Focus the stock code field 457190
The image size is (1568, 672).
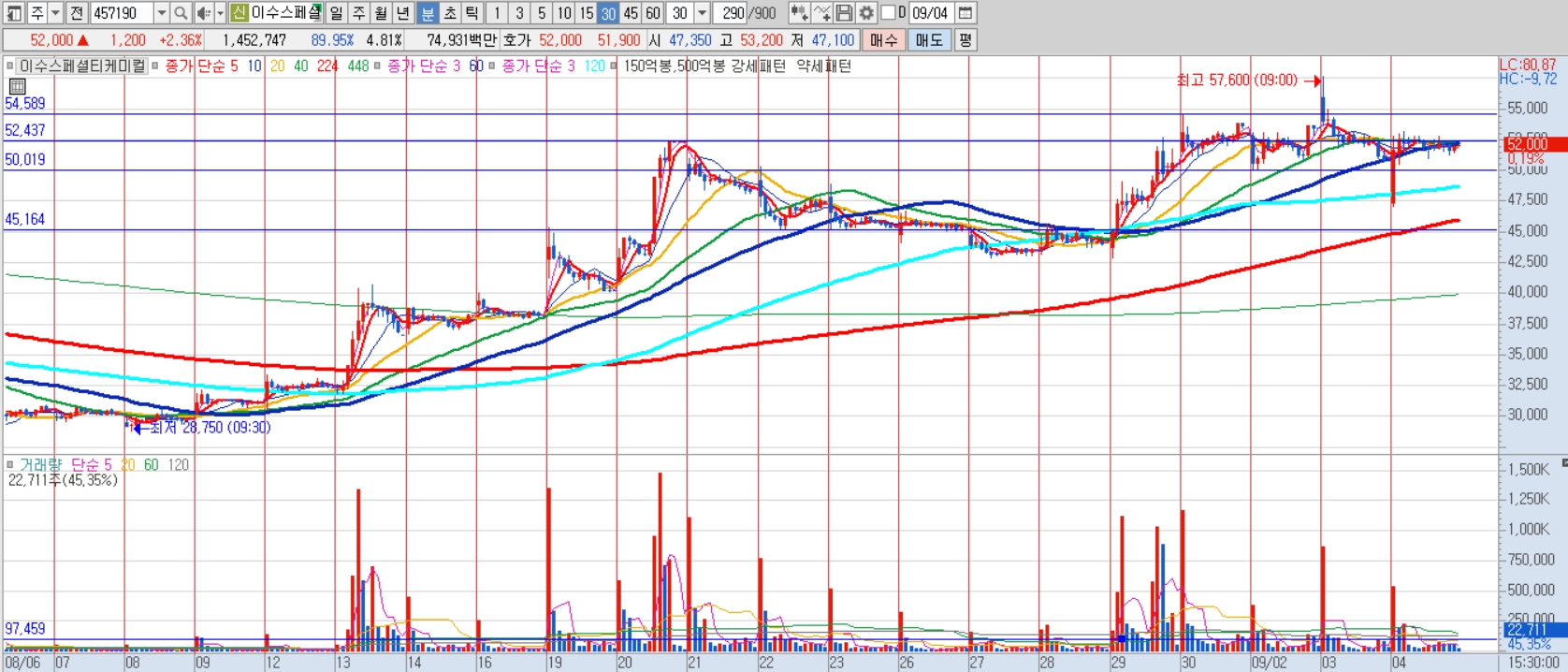point(121,13)
